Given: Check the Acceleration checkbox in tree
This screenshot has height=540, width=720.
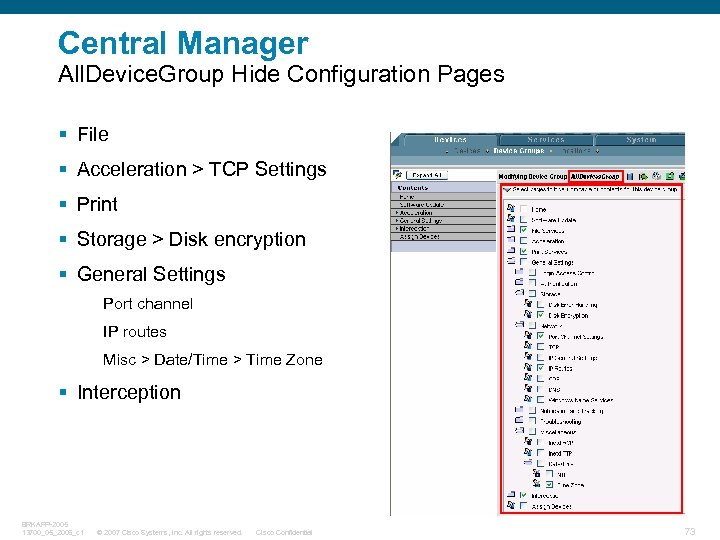Looking at the screenshot, I should coord(523,240).
